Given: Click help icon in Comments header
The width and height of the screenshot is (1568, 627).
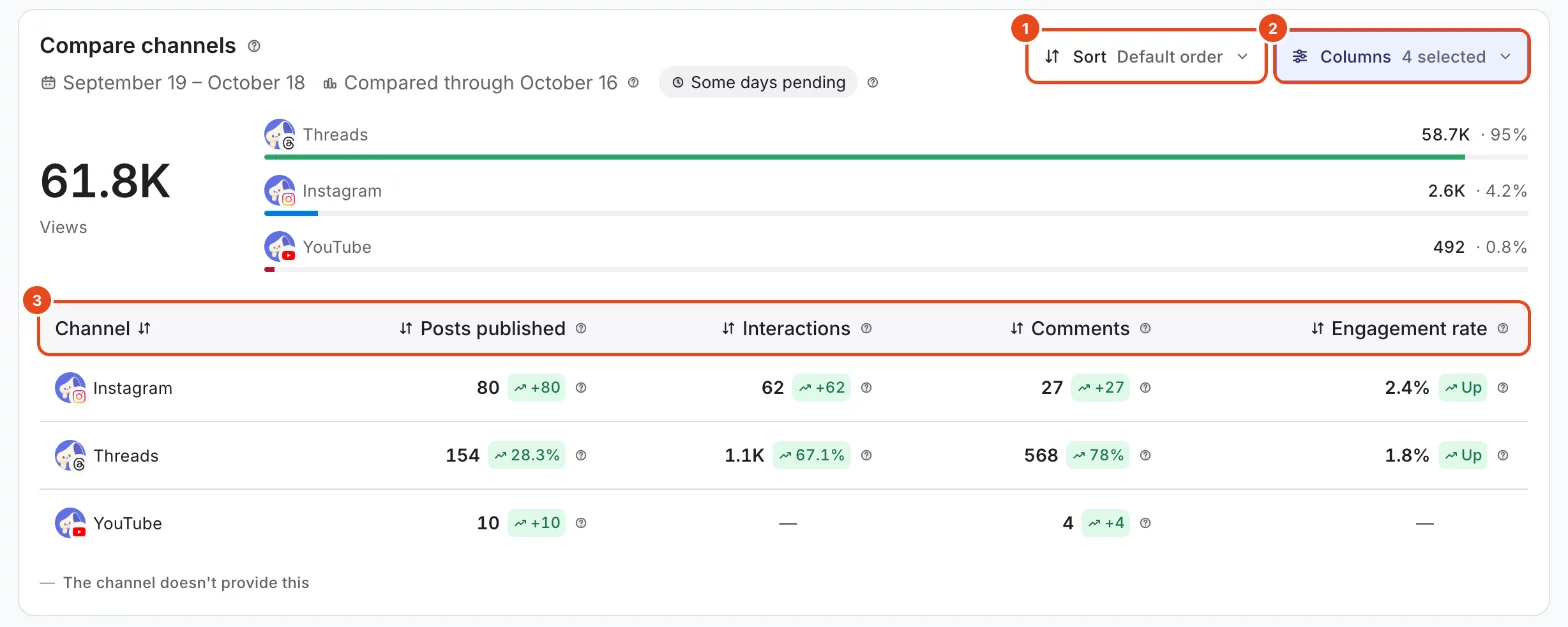Looking at the screenshot, I should pos(1145,329).
